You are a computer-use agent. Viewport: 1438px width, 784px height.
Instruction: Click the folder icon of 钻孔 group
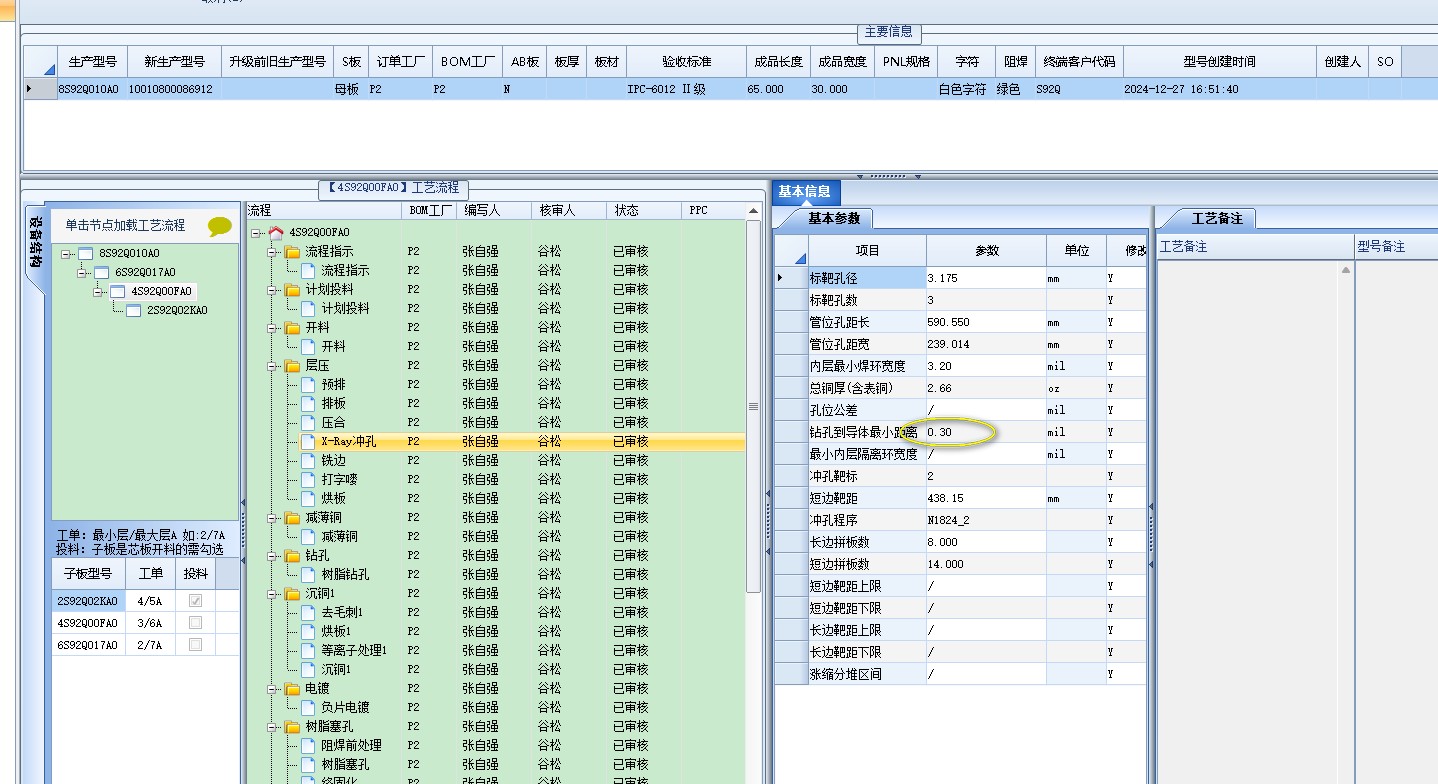[292, 556]
